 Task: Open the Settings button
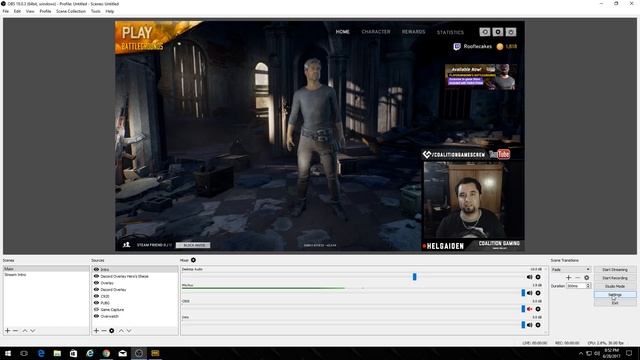point(615,294)
